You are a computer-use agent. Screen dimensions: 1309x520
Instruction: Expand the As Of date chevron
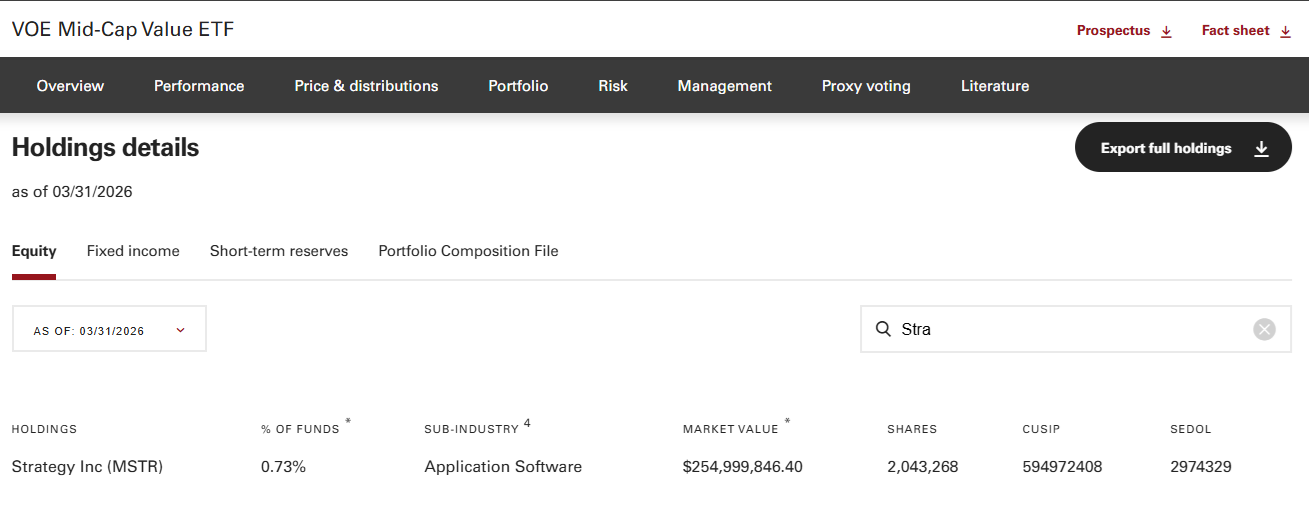tap(180, 330)
